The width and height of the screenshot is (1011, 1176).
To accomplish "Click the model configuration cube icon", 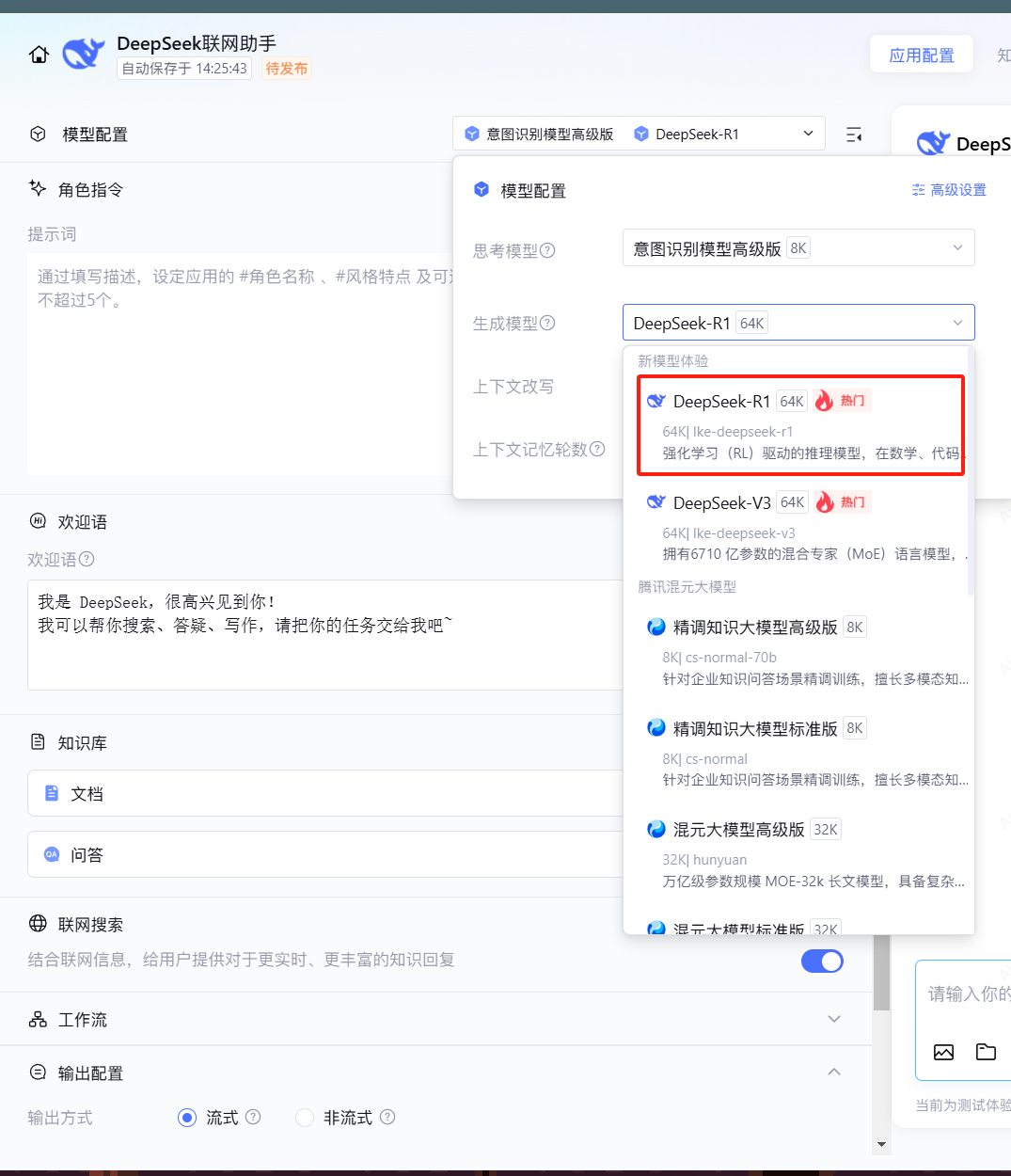I will click(38, 134).
